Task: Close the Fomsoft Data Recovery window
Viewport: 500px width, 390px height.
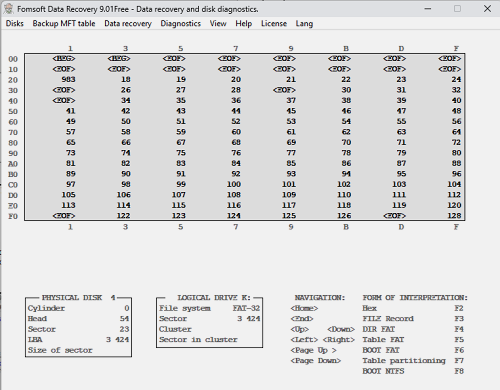Action: pyautogui.click(x=487, y=9)
